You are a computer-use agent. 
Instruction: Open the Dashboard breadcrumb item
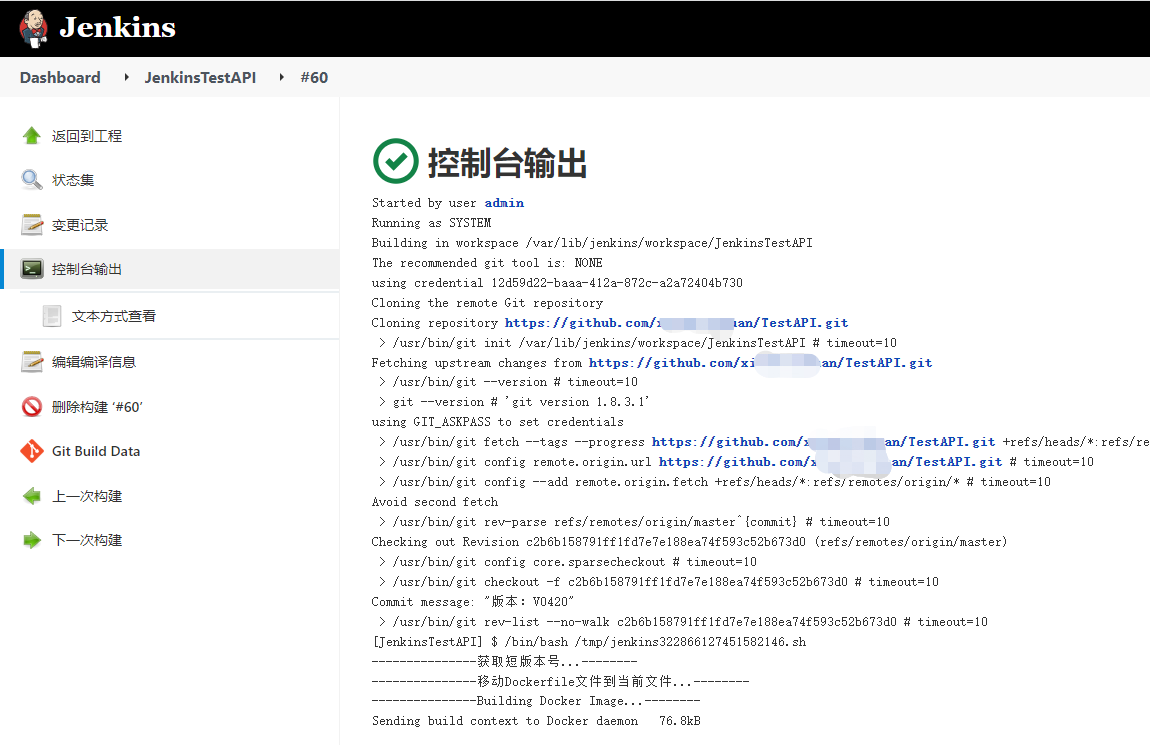(60, 77)
